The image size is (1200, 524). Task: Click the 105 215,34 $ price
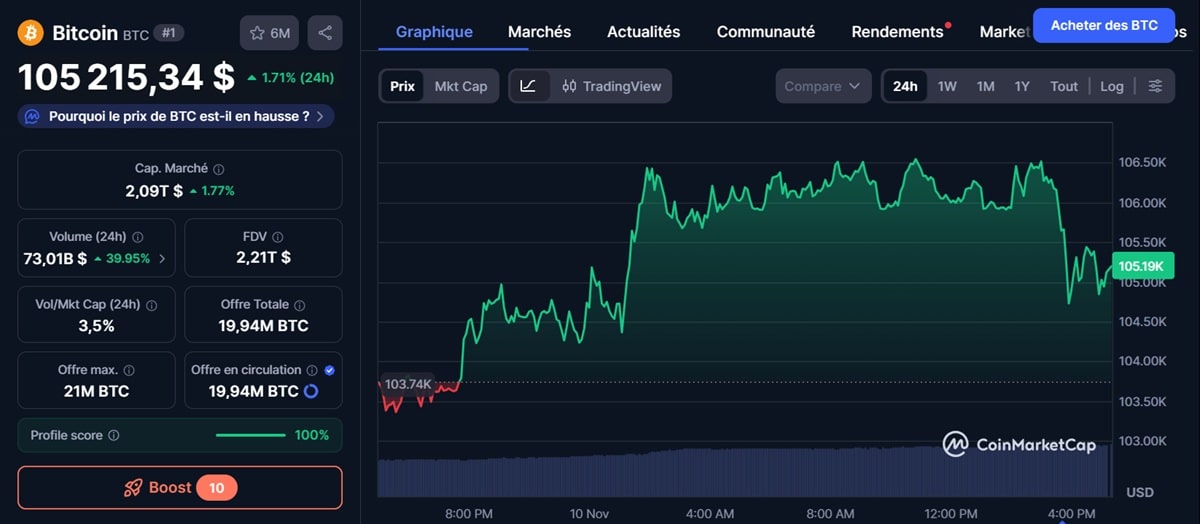click(x=126, y=77)
